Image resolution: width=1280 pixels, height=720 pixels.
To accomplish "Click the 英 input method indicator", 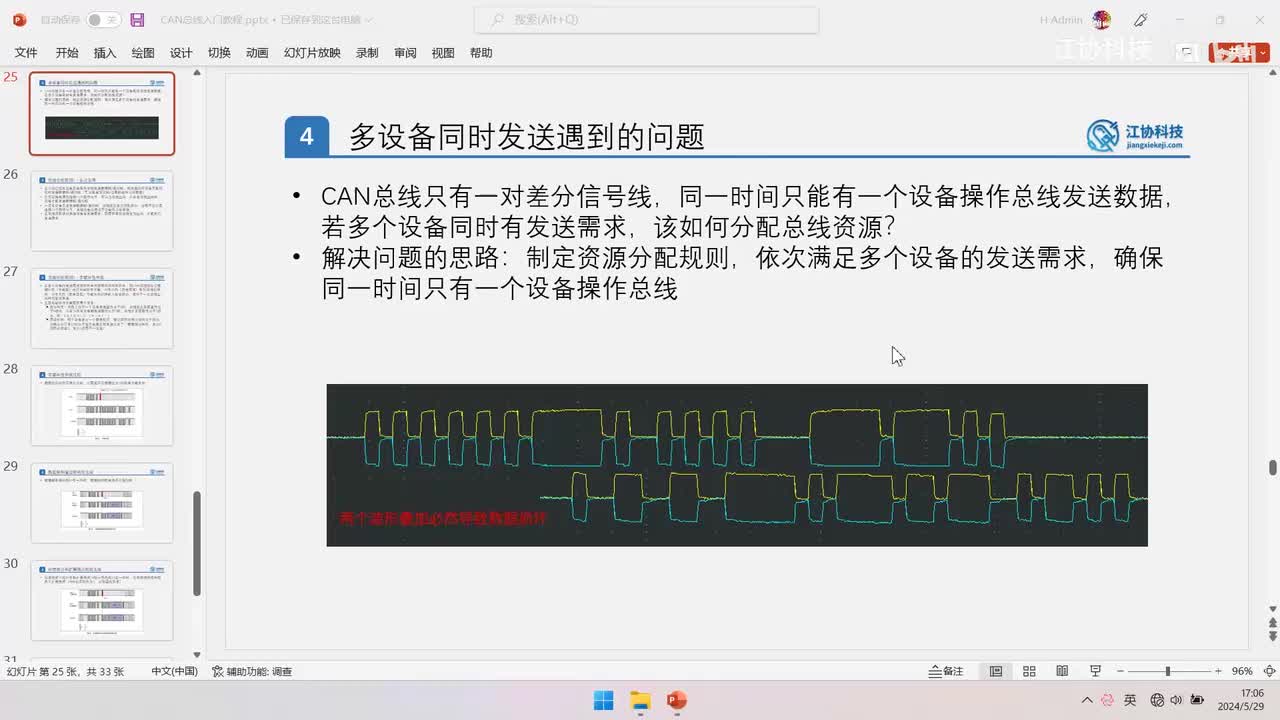I will click(1130, 700).
